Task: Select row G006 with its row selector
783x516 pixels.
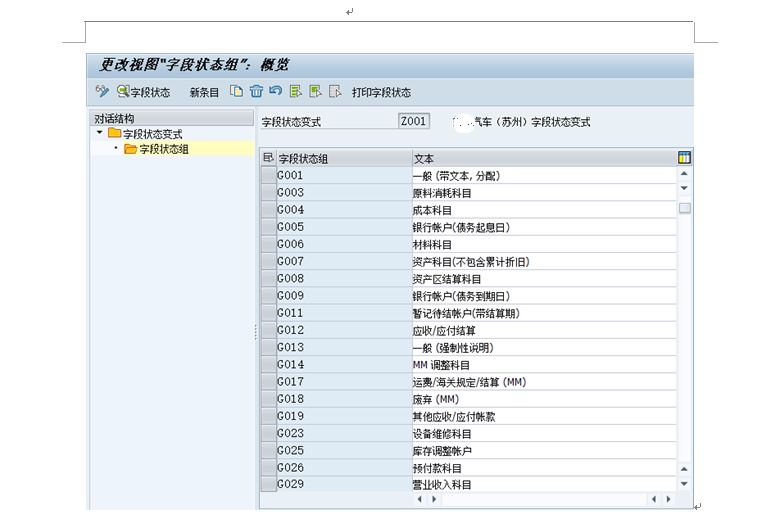Action: pos(269,244)
